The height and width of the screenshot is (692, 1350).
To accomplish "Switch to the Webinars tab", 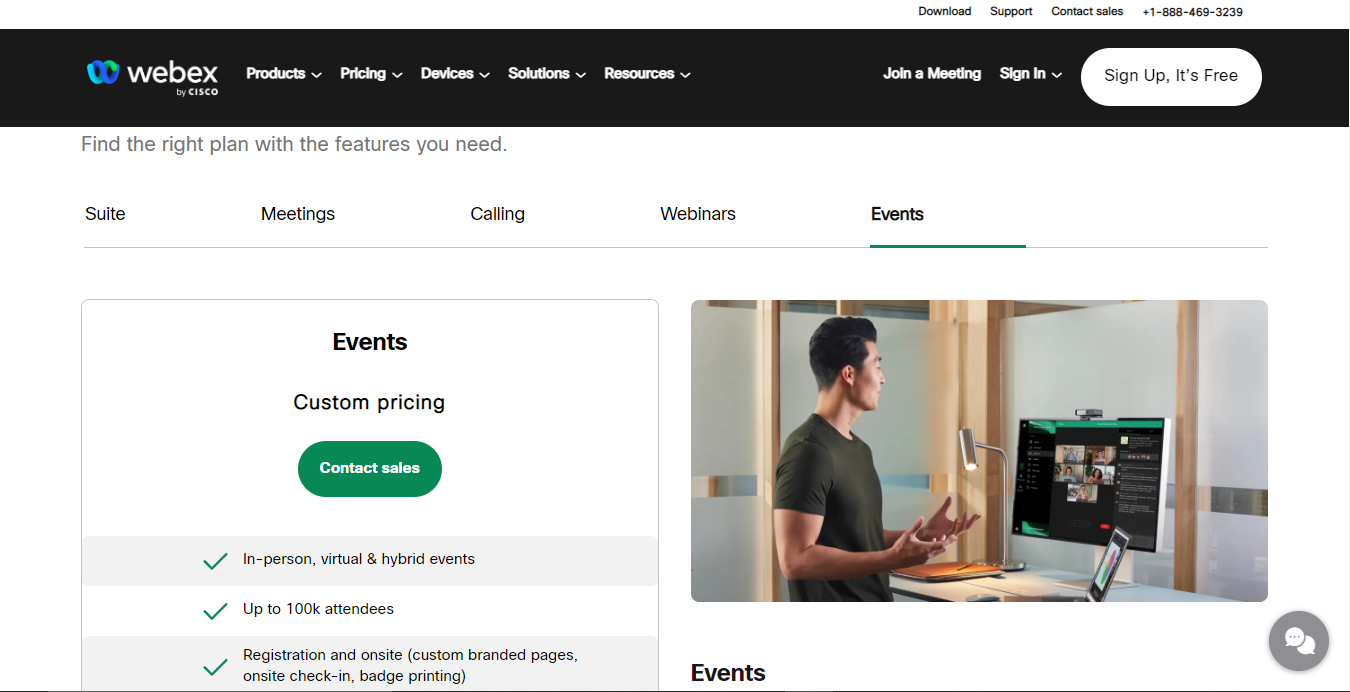I will coord(698,214).
